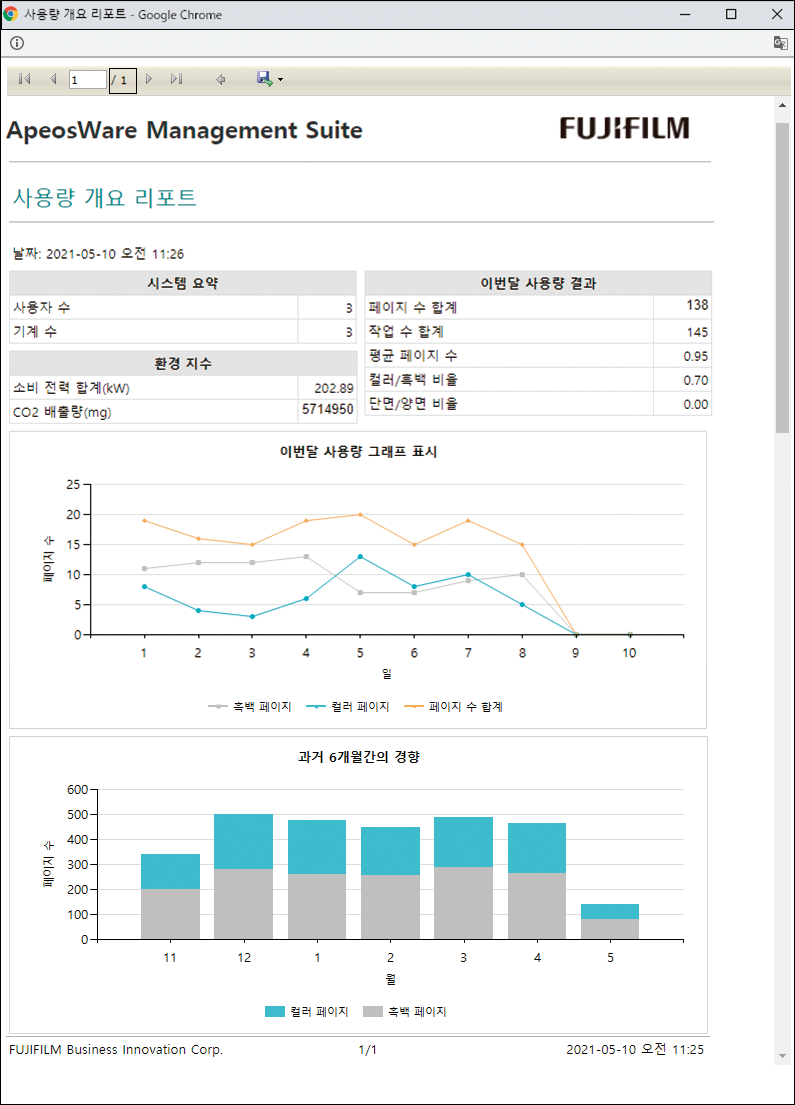Click the previous page arrow

click(53, 79)
